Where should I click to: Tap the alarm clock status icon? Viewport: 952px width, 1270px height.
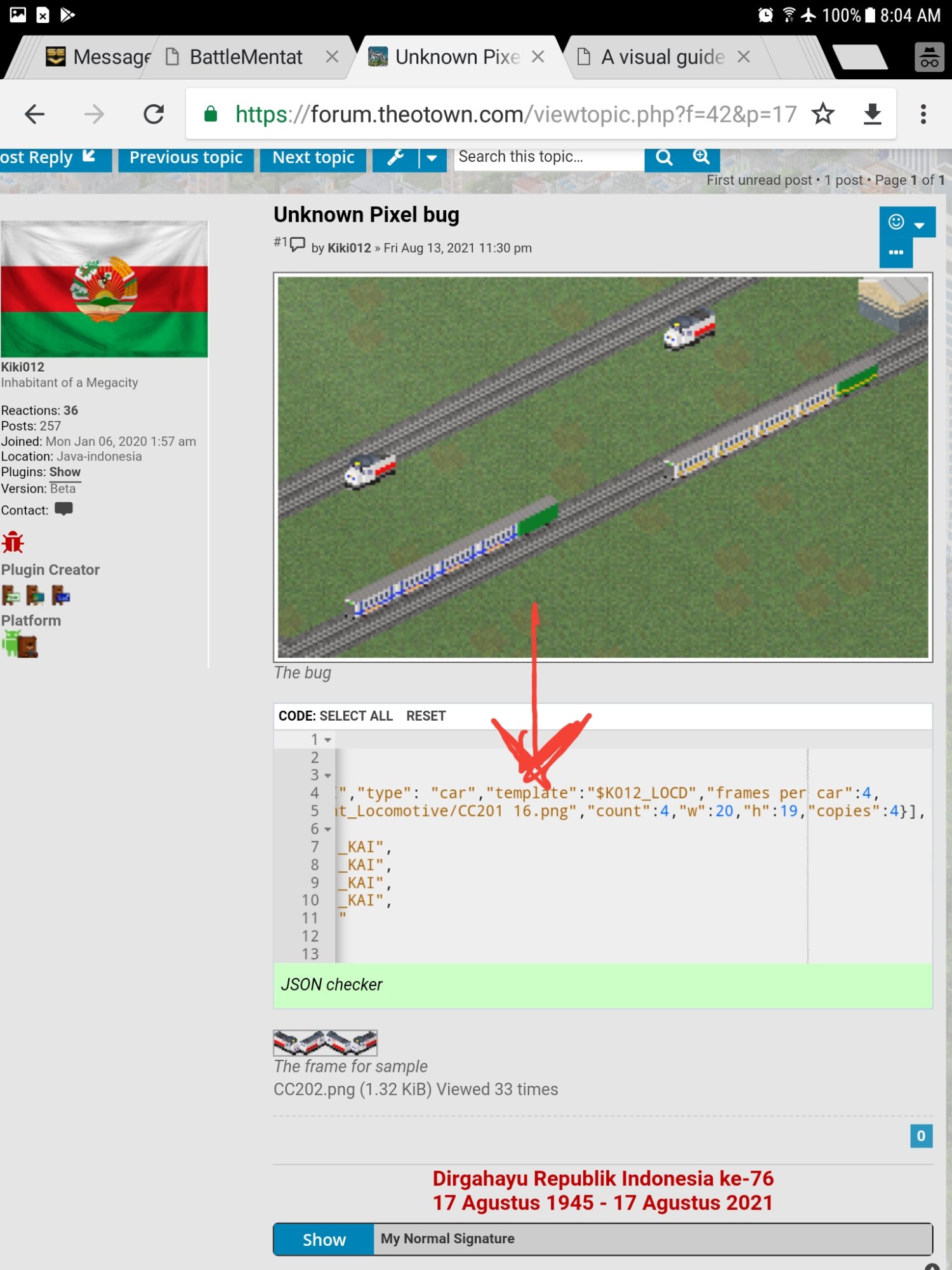point(765,15)
